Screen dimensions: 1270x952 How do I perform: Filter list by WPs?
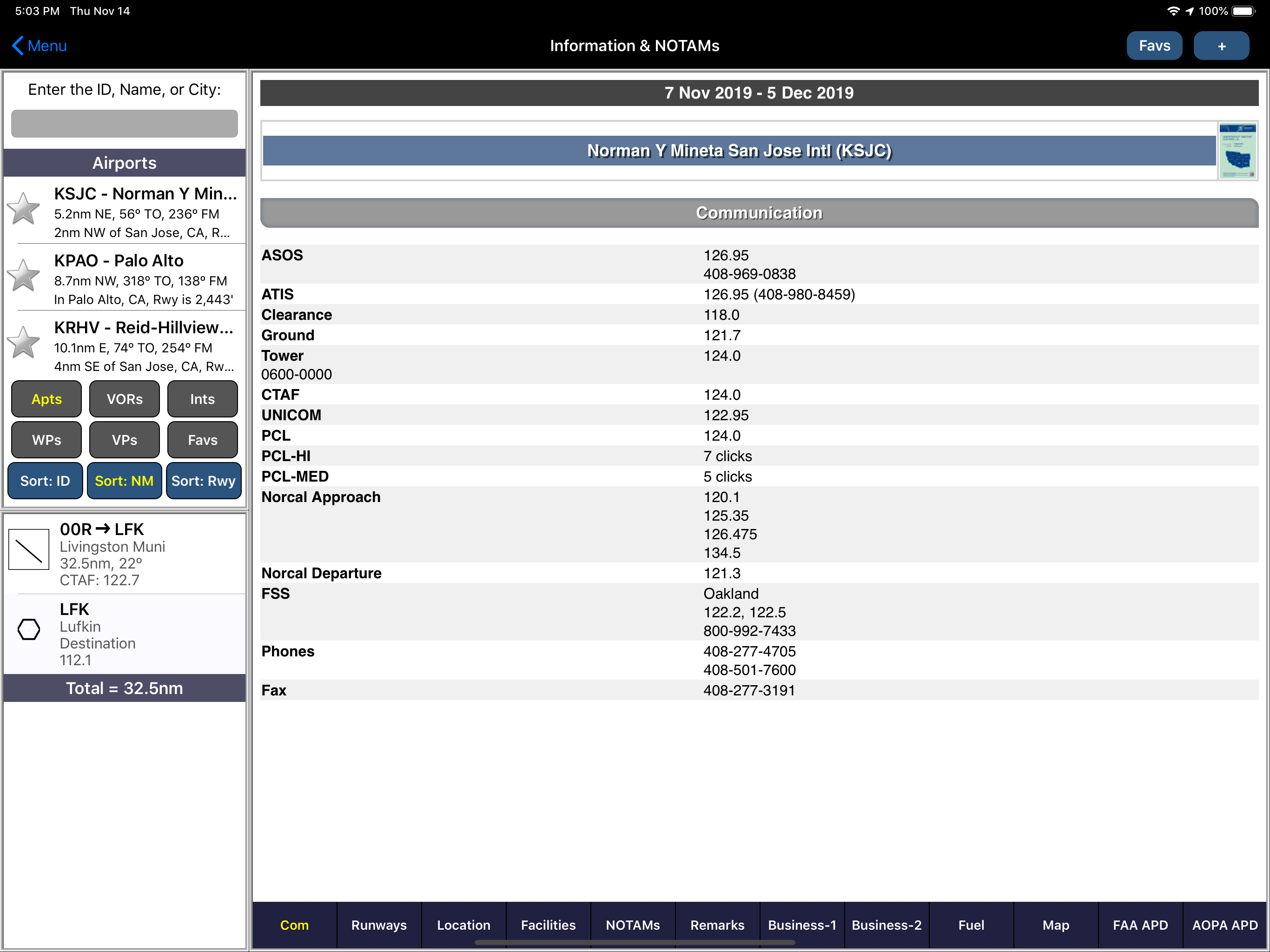tap(46, 440)
